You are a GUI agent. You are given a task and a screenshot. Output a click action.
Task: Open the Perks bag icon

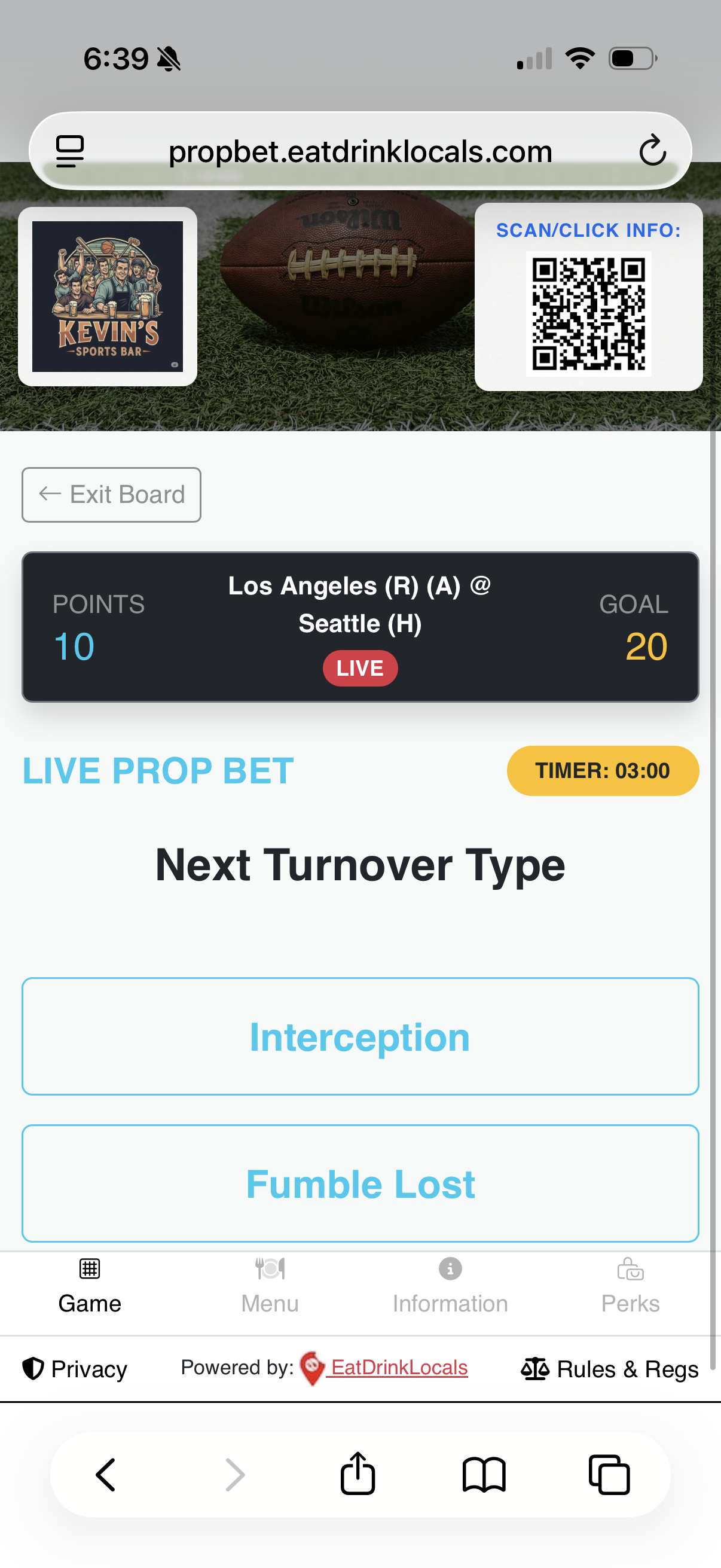[x=630, y=1269]
